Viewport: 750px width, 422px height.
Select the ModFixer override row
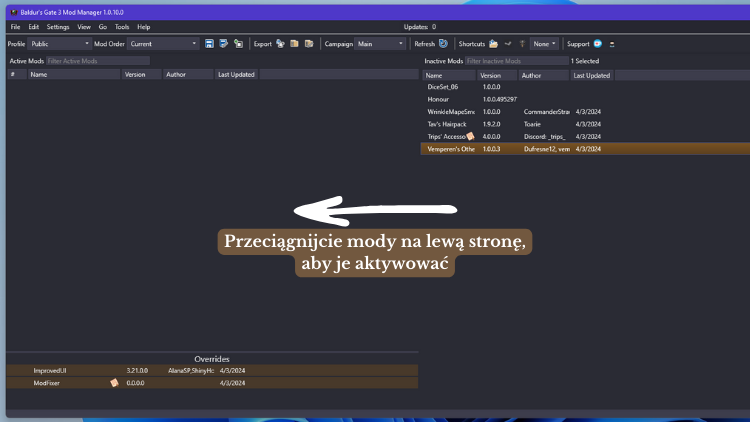(x=212, y=383)
